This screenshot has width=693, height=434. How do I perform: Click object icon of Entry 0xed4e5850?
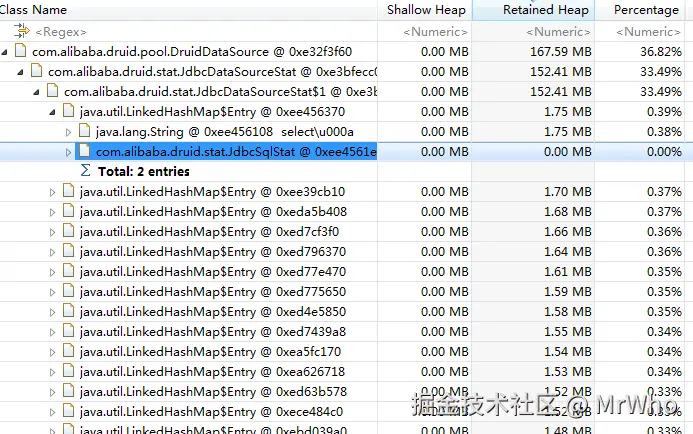[x=68, y=310]
